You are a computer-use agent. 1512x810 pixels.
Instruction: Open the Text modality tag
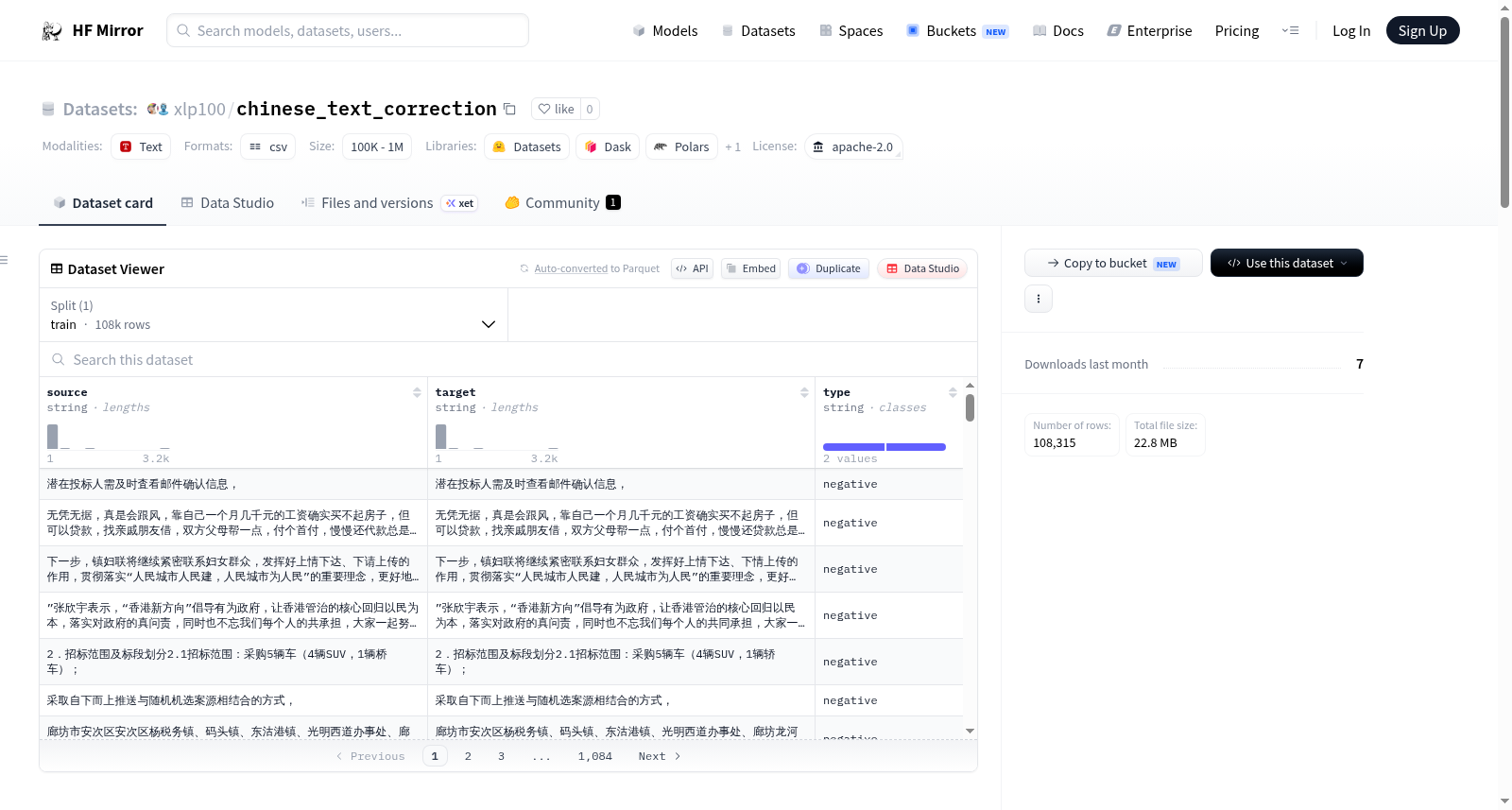coord(141,146)
